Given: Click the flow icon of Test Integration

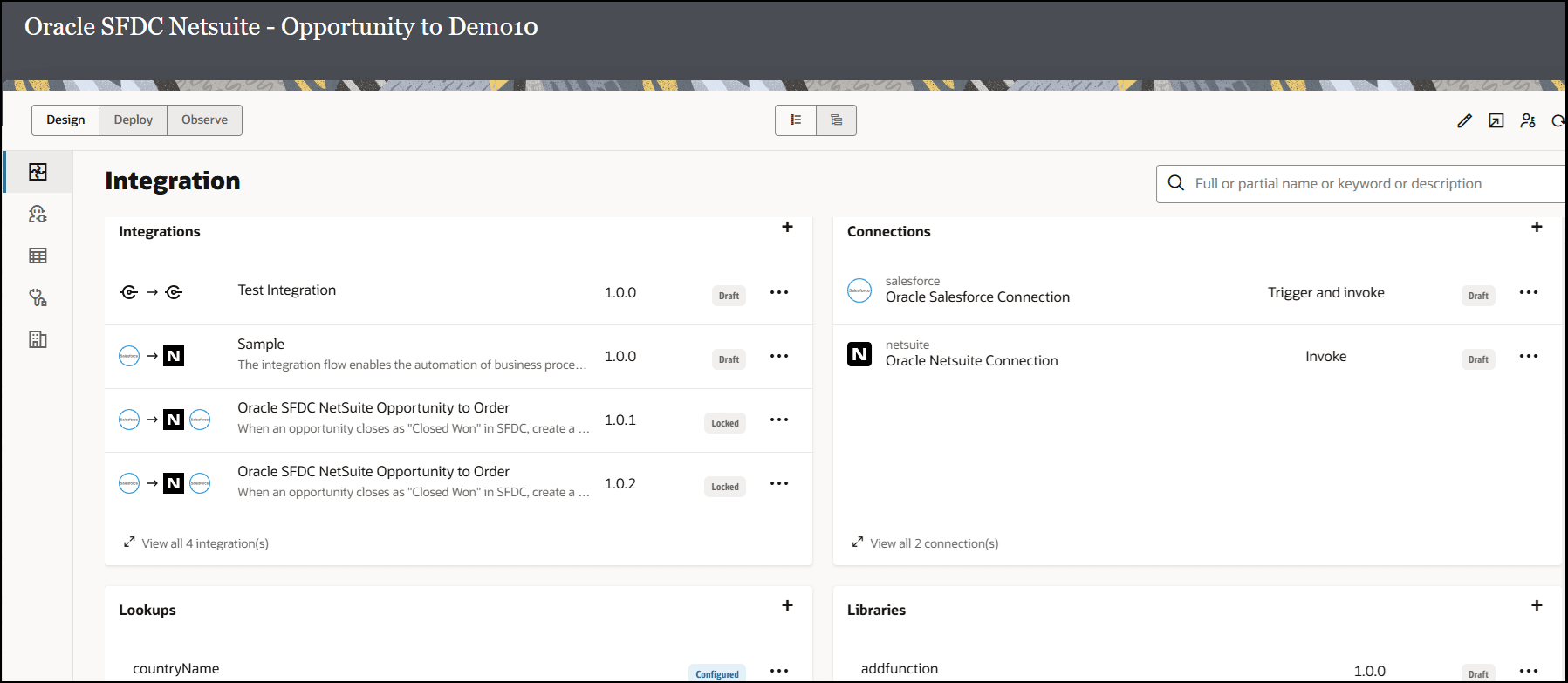Looking at the screenshot, I should coord(151,292).
